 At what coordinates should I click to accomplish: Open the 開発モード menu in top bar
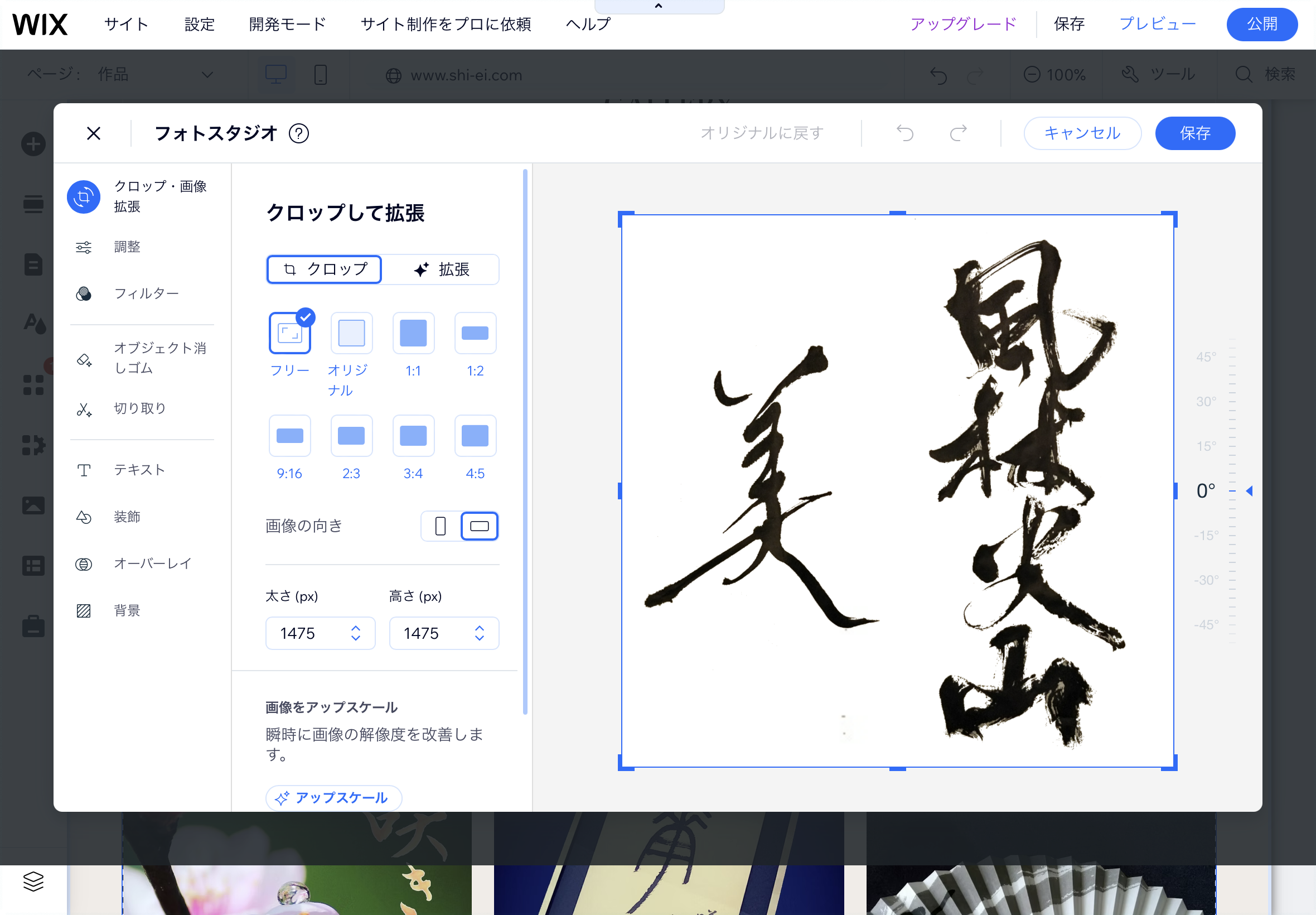tap(288, 25)
